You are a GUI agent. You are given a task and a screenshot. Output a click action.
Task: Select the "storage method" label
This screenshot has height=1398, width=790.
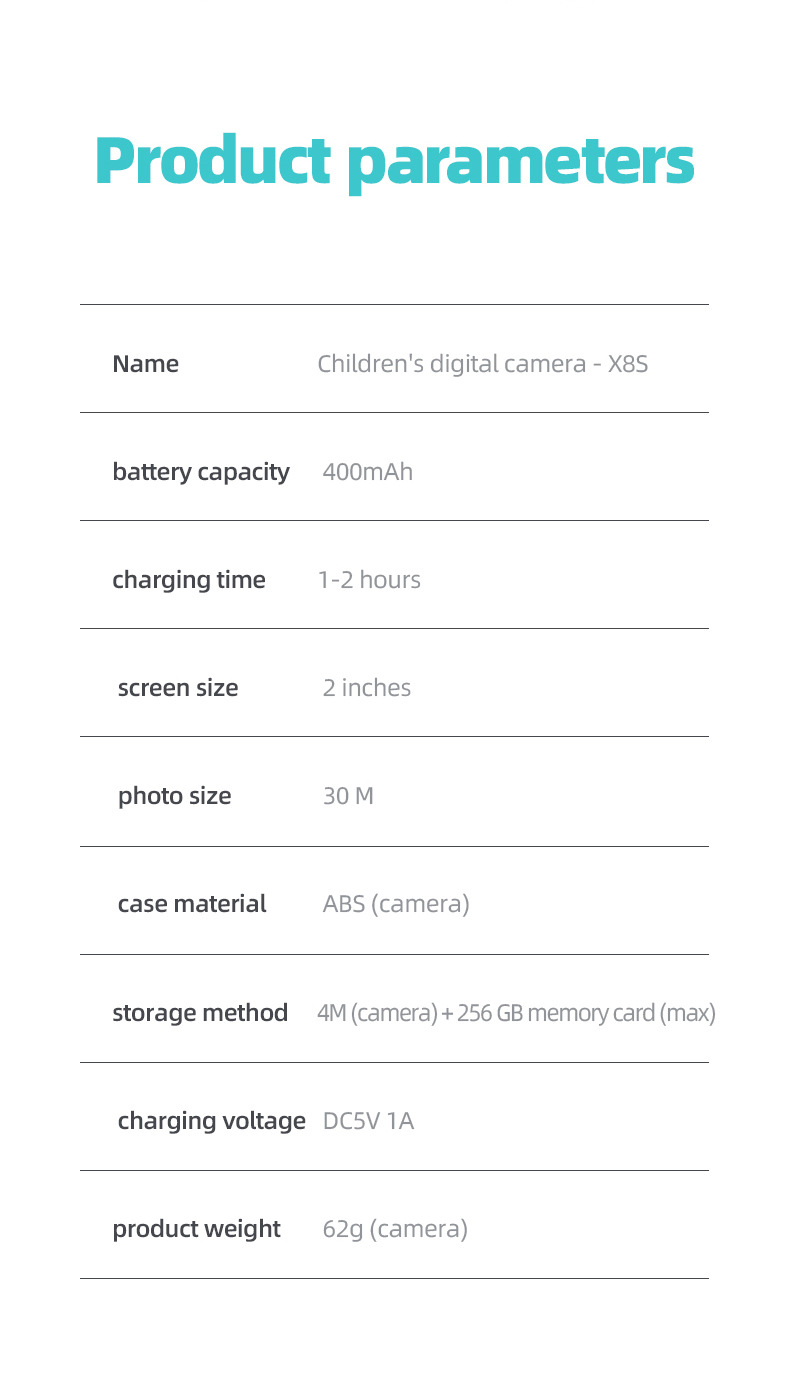[x=200, y=1013]
